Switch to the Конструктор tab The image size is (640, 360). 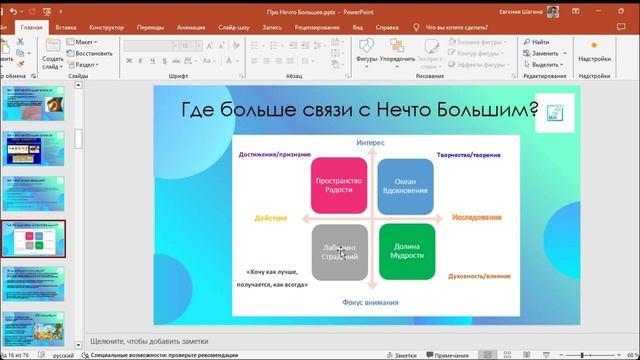click(x=106, y=27)
